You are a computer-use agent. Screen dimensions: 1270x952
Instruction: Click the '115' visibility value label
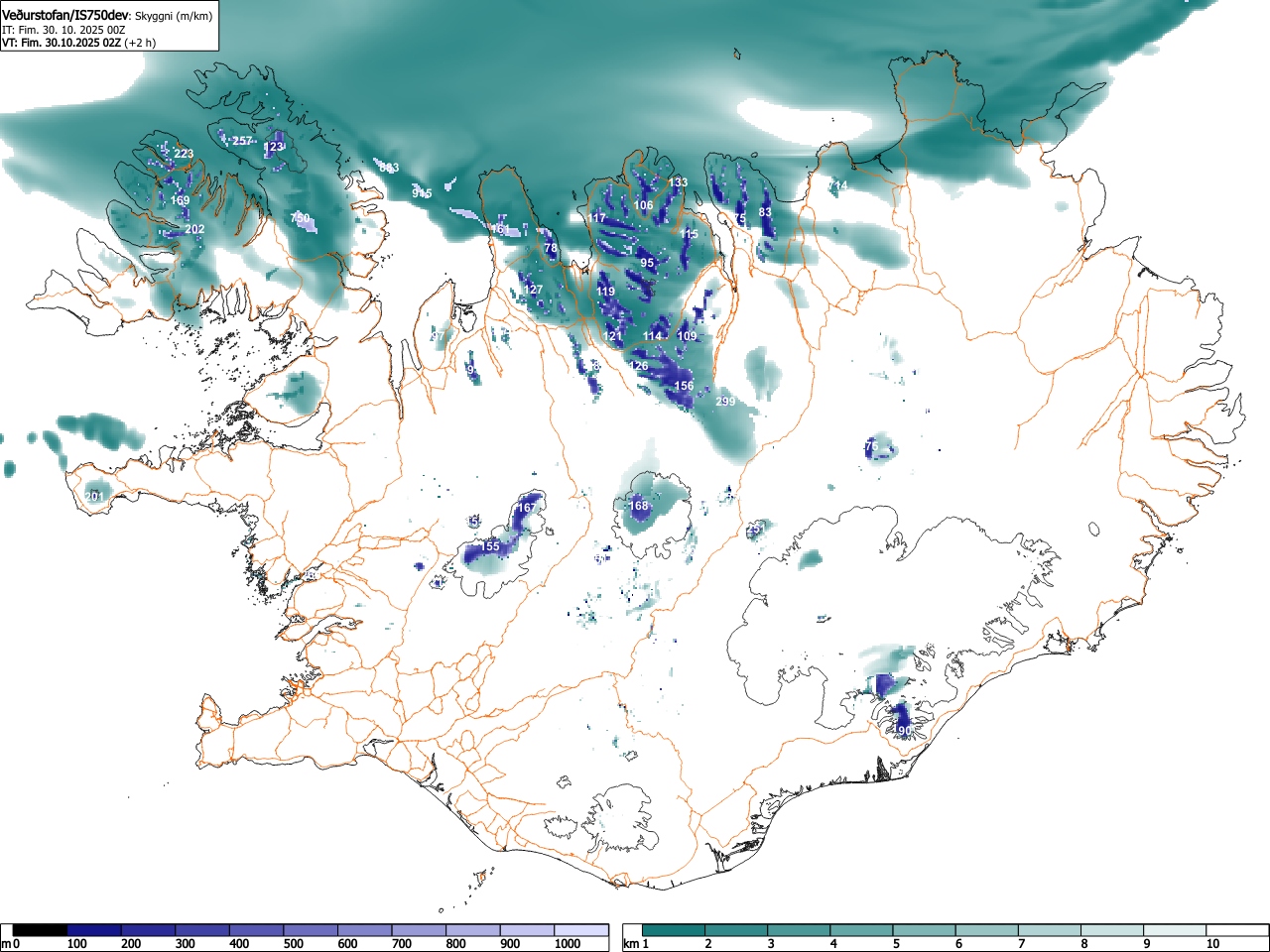(x=689, y=234)
